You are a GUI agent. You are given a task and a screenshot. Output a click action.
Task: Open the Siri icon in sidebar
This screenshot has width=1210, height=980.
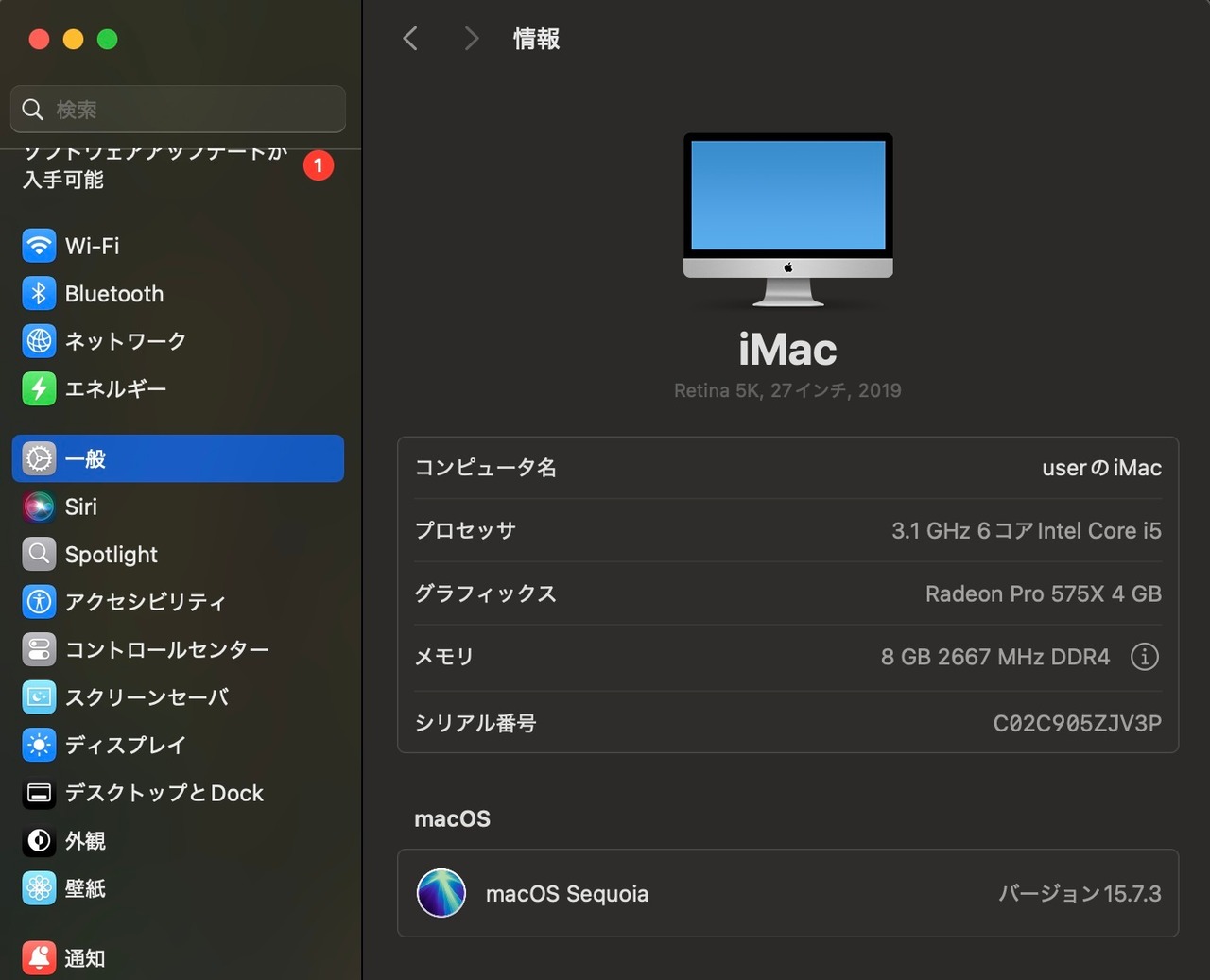coord(39,507)
